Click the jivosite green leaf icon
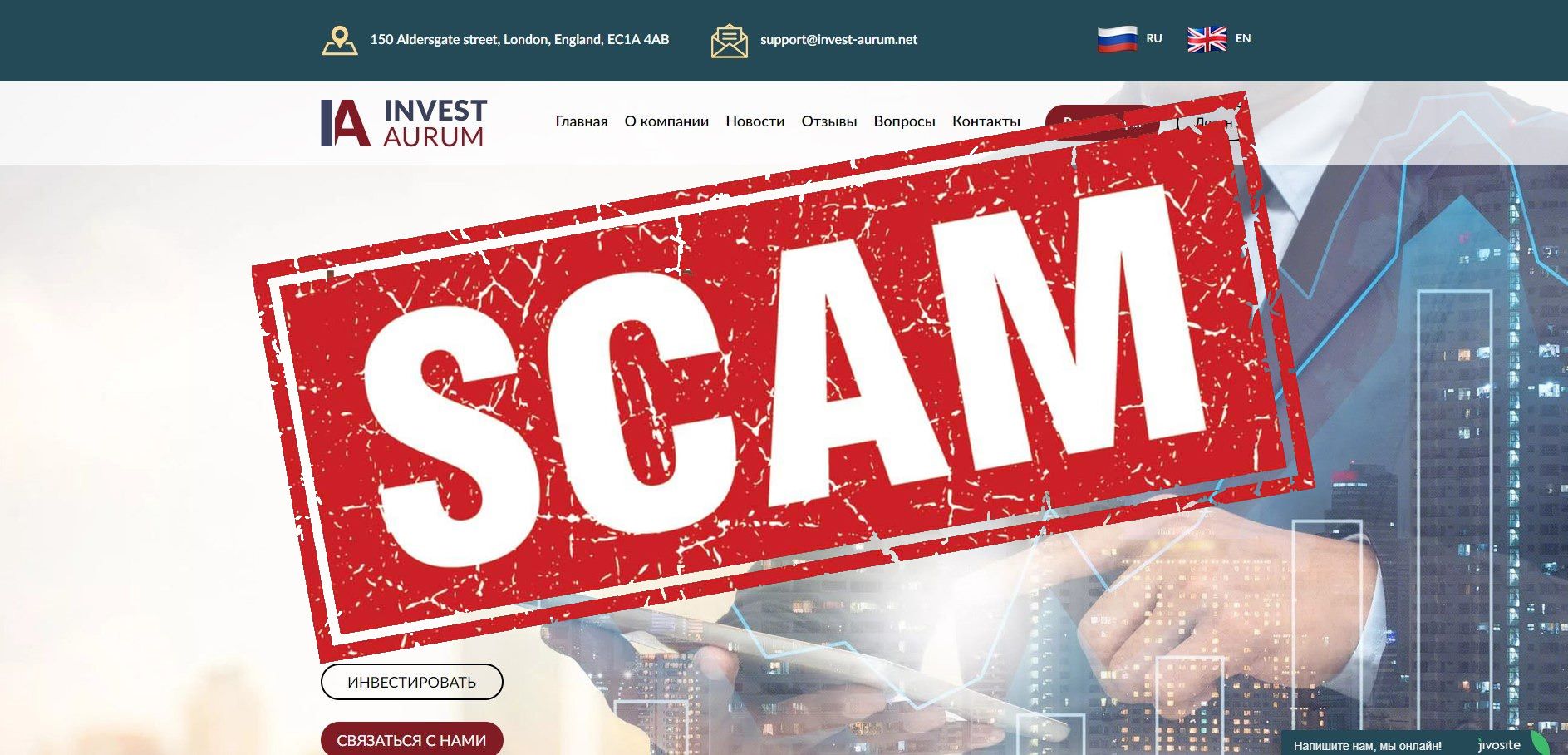The height and width of the screenshot is (755, 1568). pyautogui.click(x=1540, y=743)
